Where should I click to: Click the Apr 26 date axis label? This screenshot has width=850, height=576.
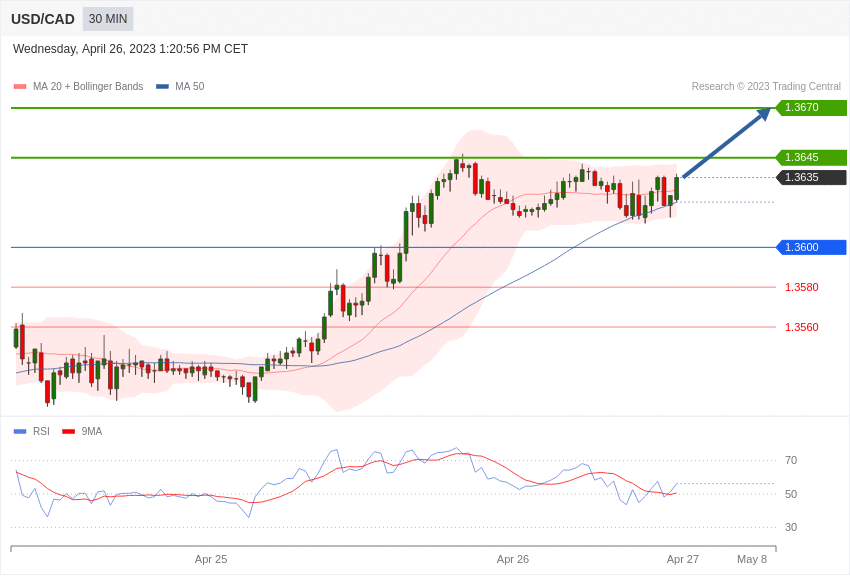pyautogui.click(x=513, y=559)
